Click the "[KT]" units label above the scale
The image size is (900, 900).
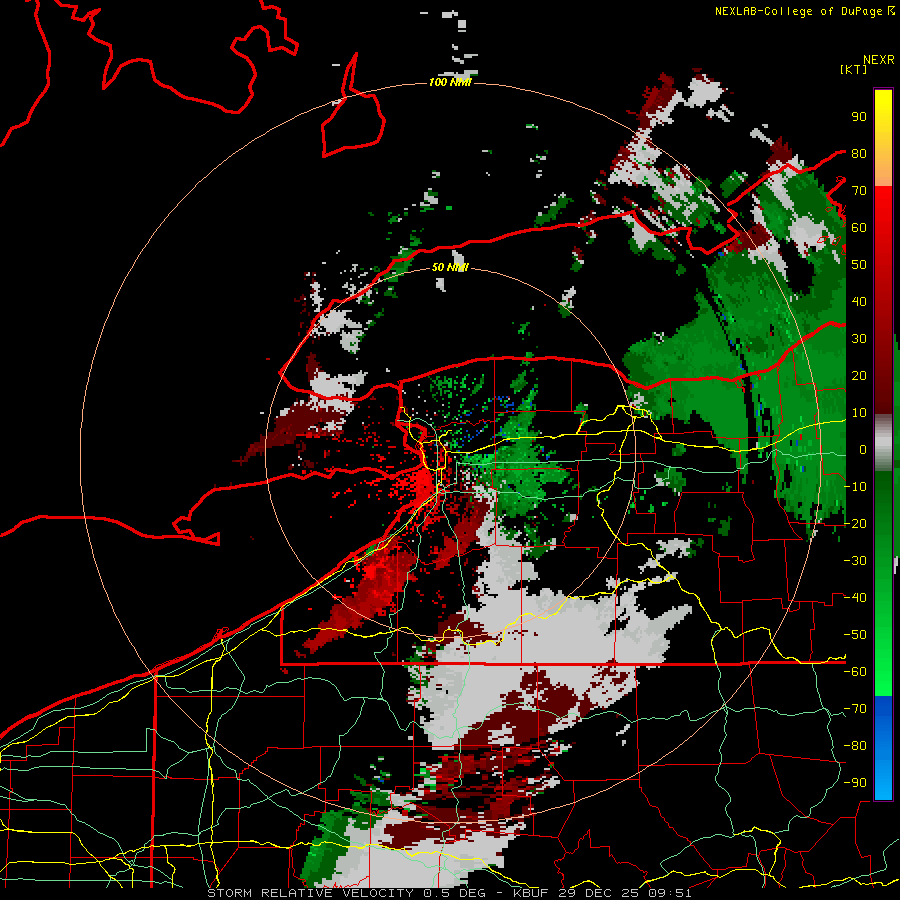click(854, 69)
